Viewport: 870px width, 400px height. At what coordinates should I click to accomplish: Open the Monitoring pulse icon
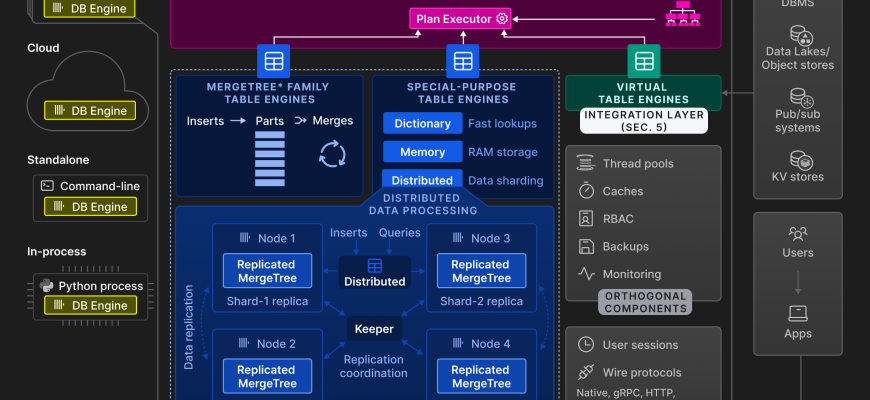pyautogui.click(x=586, y=274)
